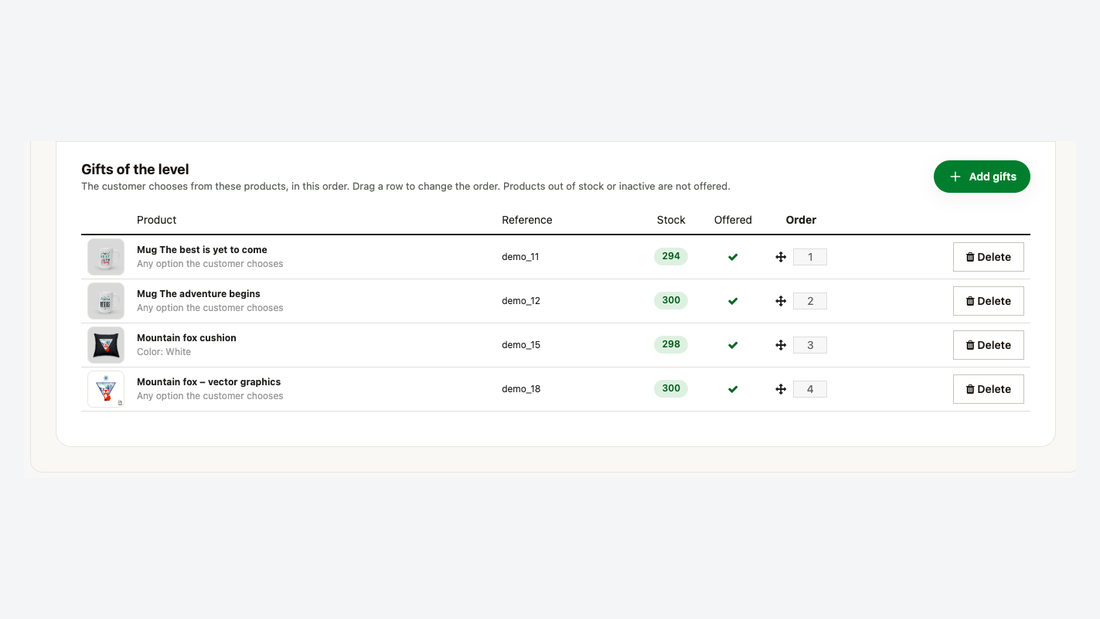Click stock badge 298

[x=671, y=345]
